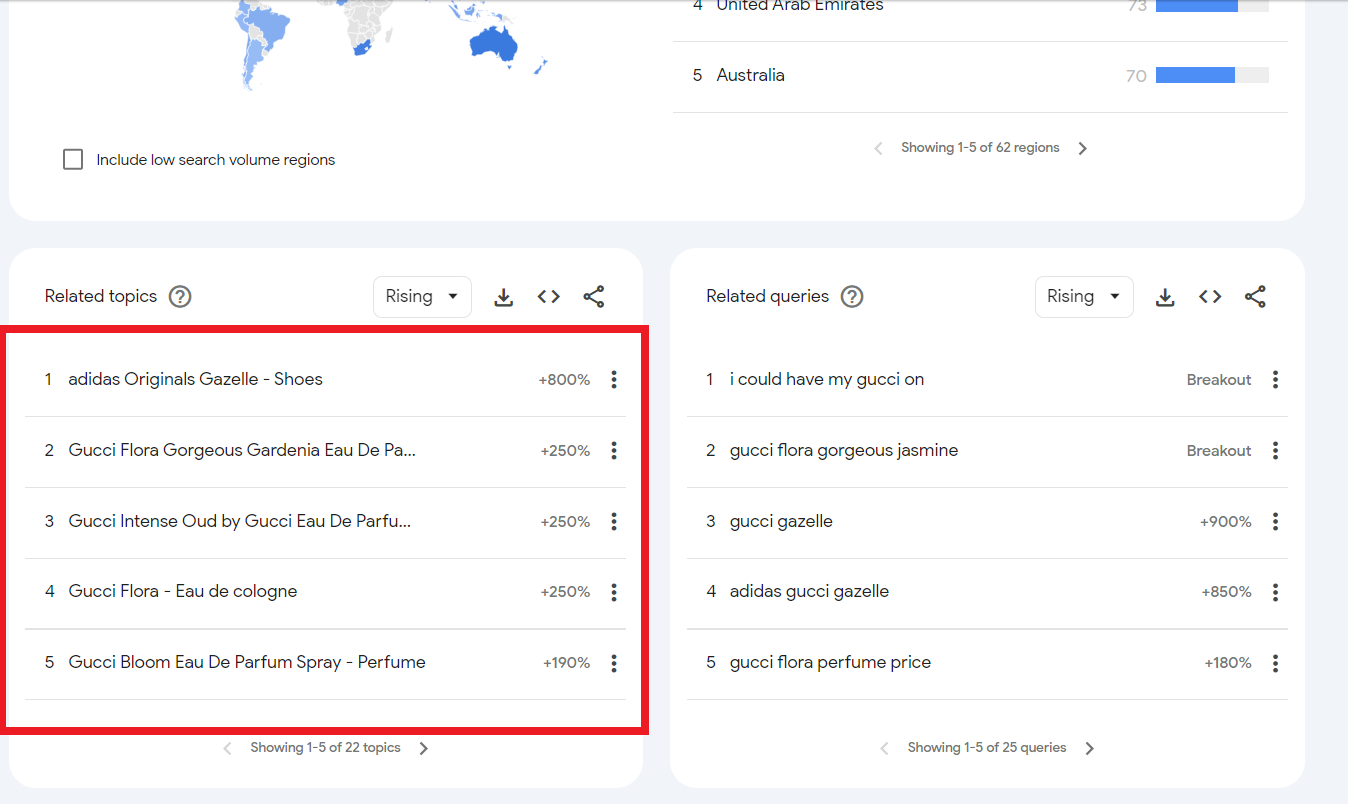Screen dimensions: 1348x804
Task: Open 'gucci flora gorgeous jasmine' query
Action: click(x=844, y=451)
